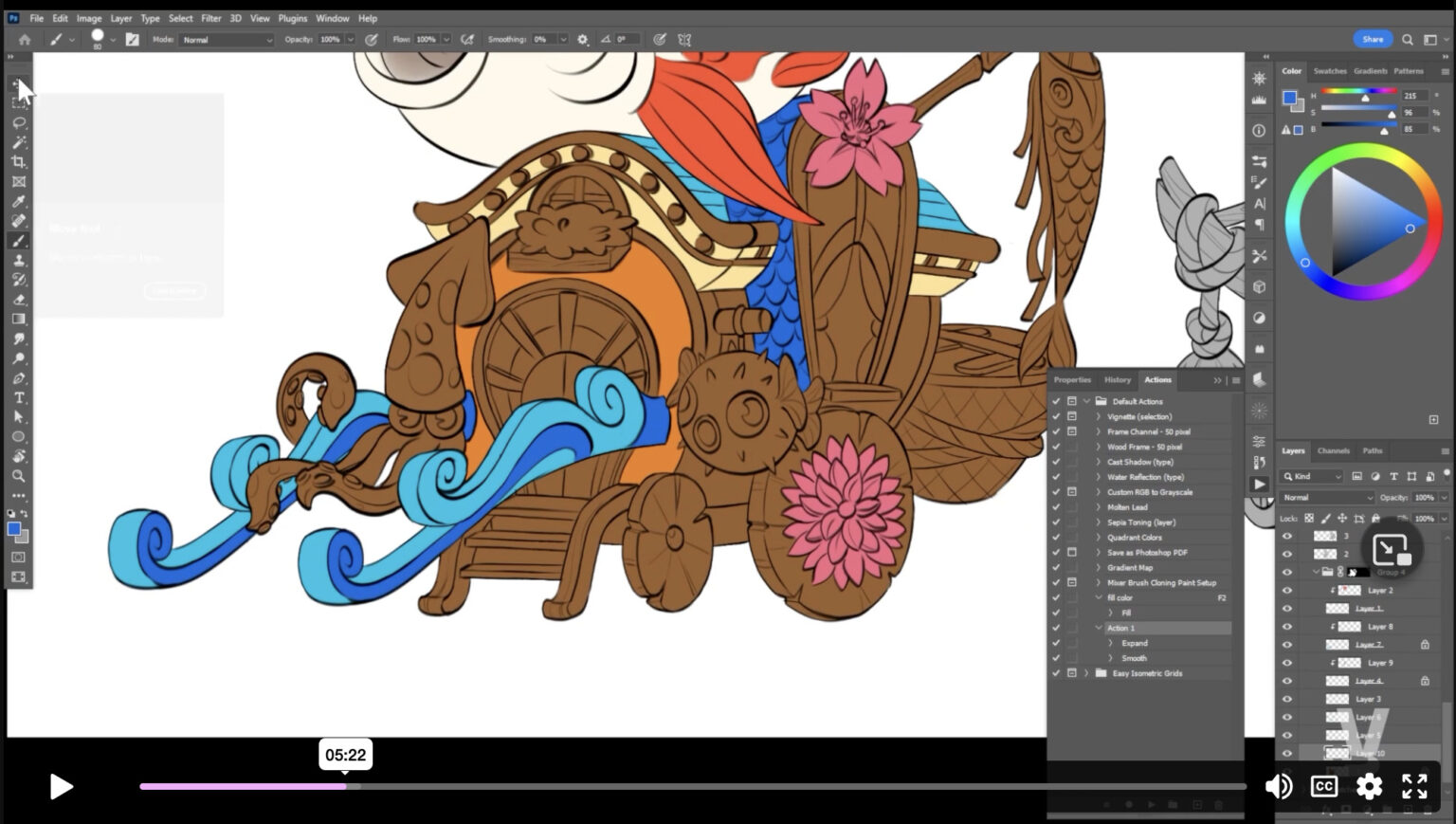The image size is (1456, 824).
Task: Click the brush Opacity percentage field
Action: click(330, 40)
